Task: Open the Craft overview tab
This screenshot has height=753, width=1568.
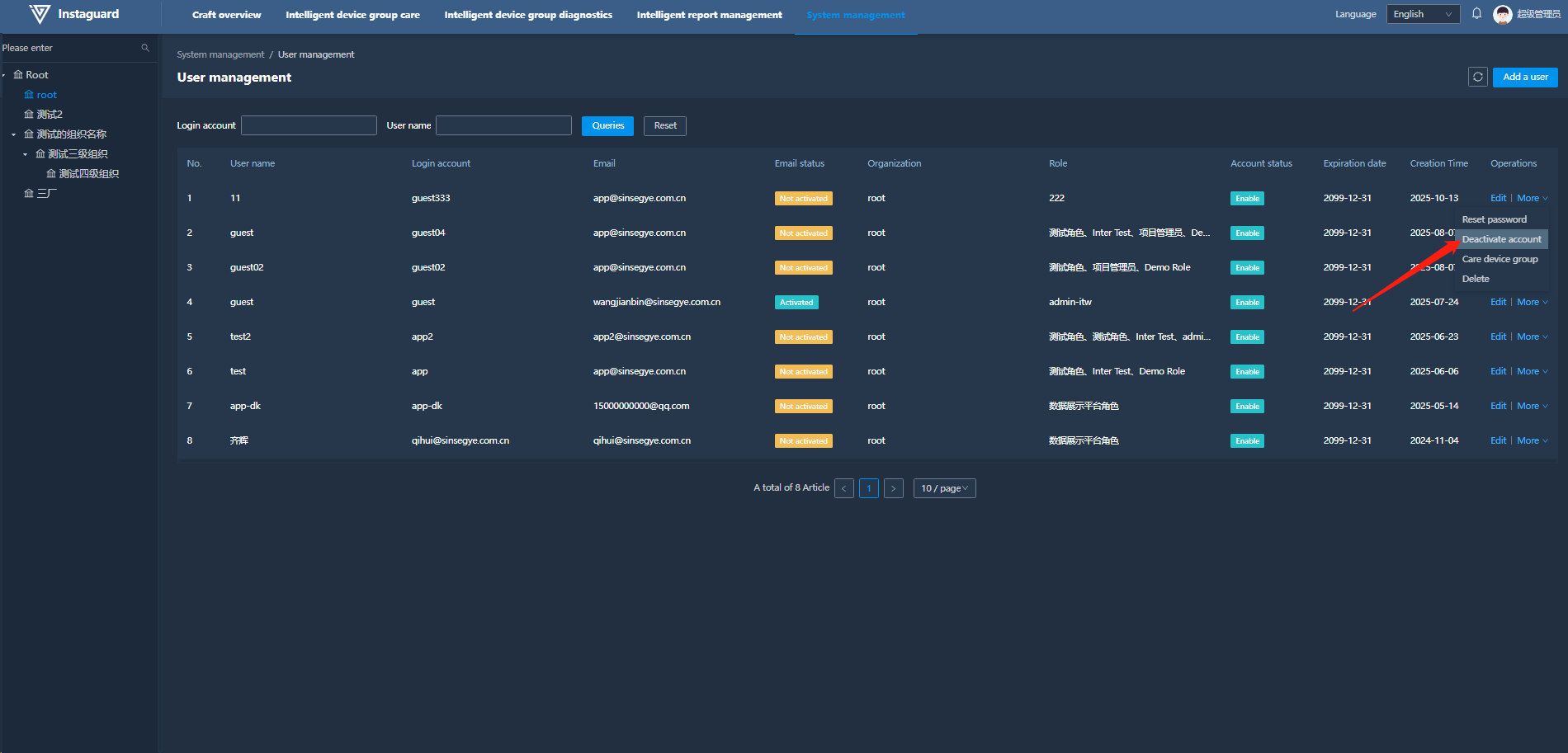Action: [226, 15]
